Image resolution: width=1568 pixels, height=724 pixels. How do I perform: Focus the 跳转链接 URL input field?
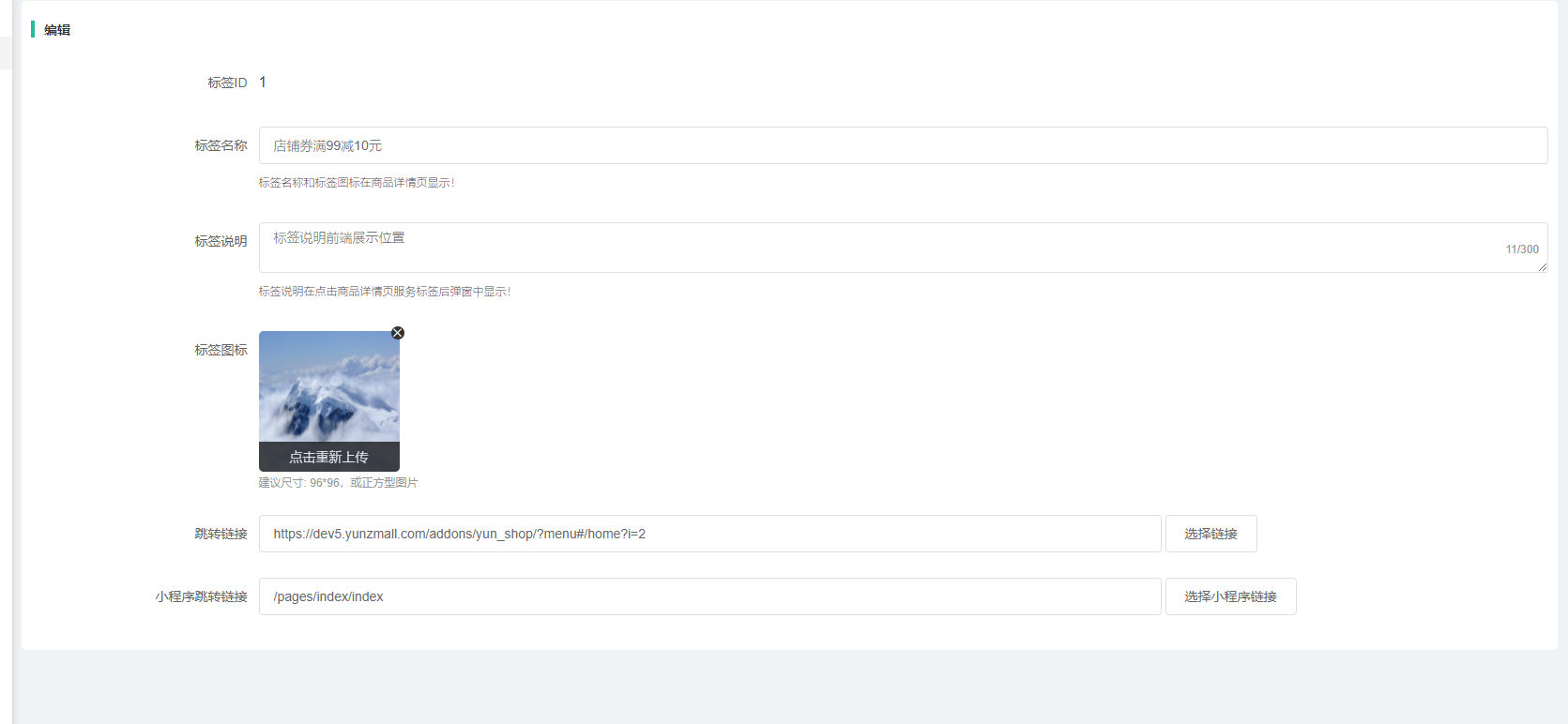coord(709,534)
